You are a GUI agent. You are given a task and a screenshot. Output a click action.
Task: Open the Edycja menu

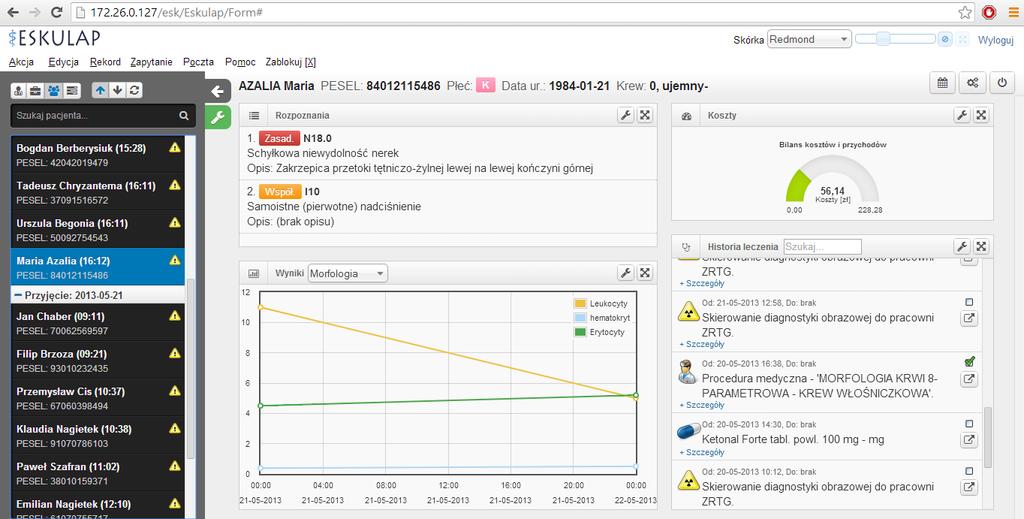(x=63, y=62)
